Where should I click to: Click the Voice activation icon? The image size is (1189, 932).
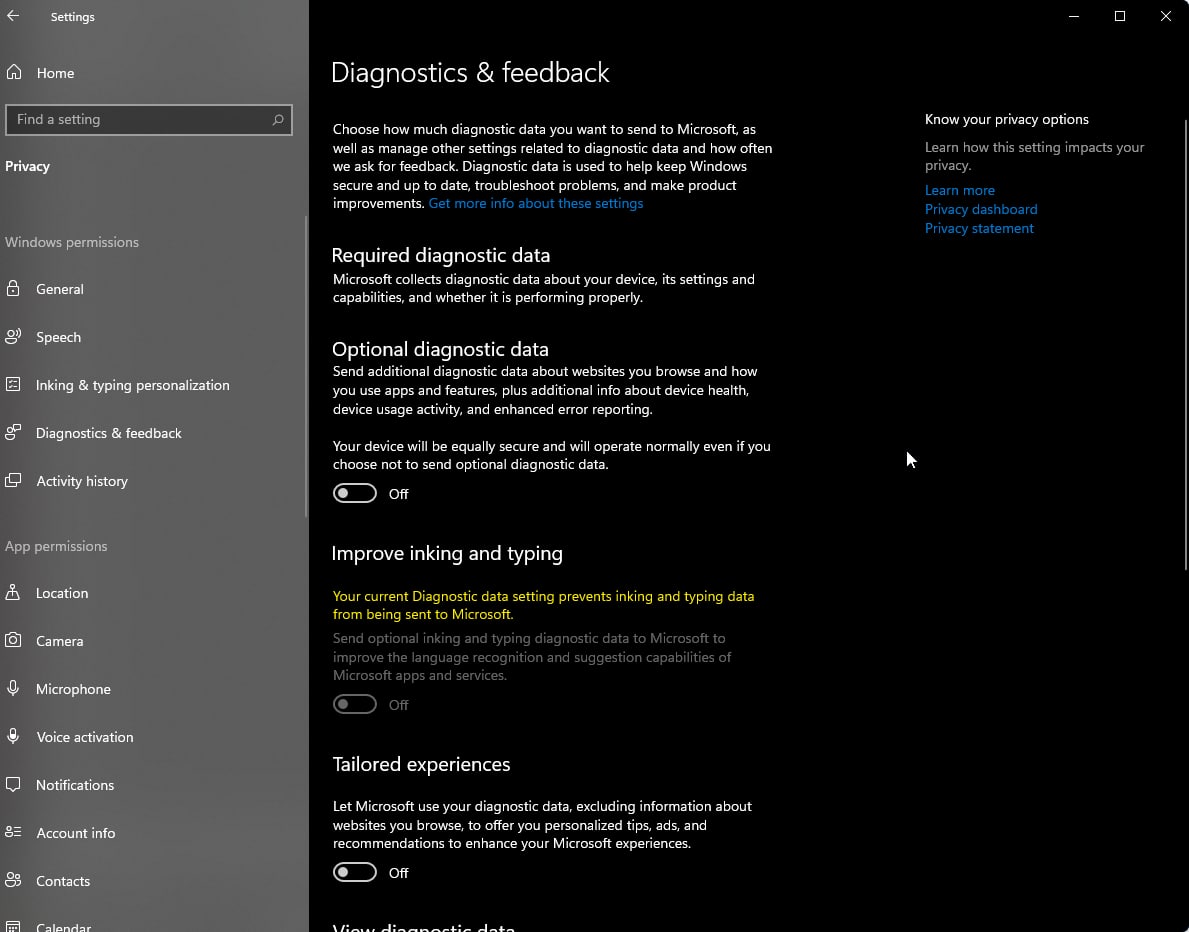13,736
